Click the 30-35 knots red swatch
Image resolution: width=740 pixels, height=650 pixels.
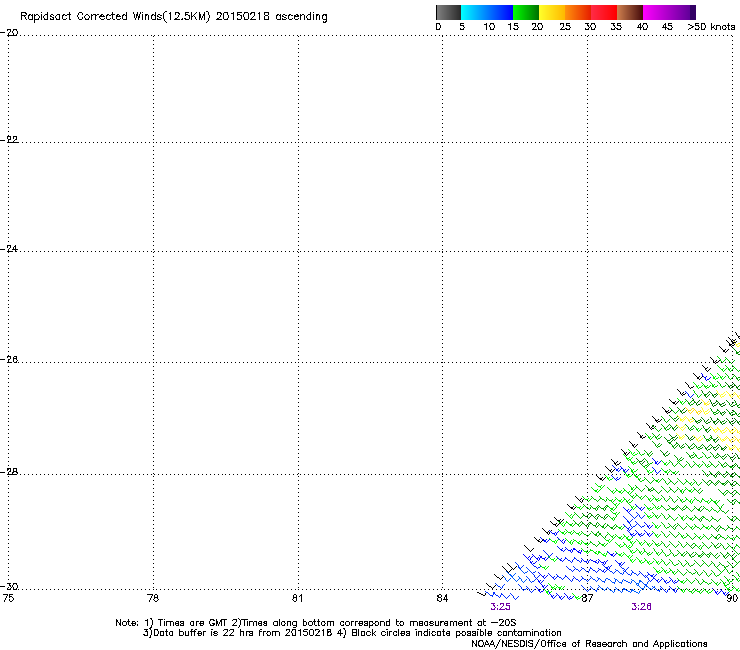(604, 12)
